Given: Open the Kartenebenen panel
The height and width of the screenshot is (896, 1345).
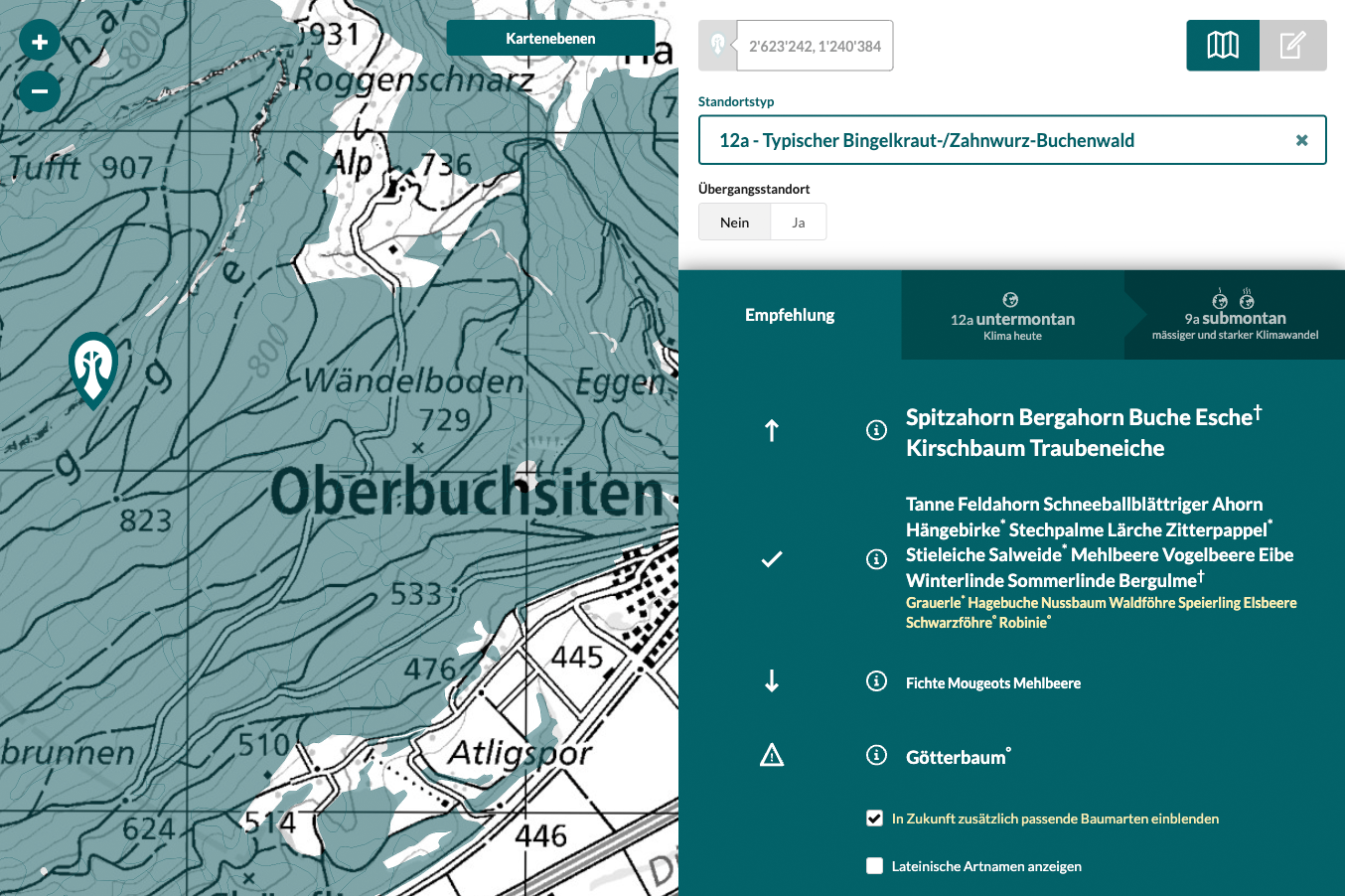Looking at the screenshot, I should pos(550,38).
